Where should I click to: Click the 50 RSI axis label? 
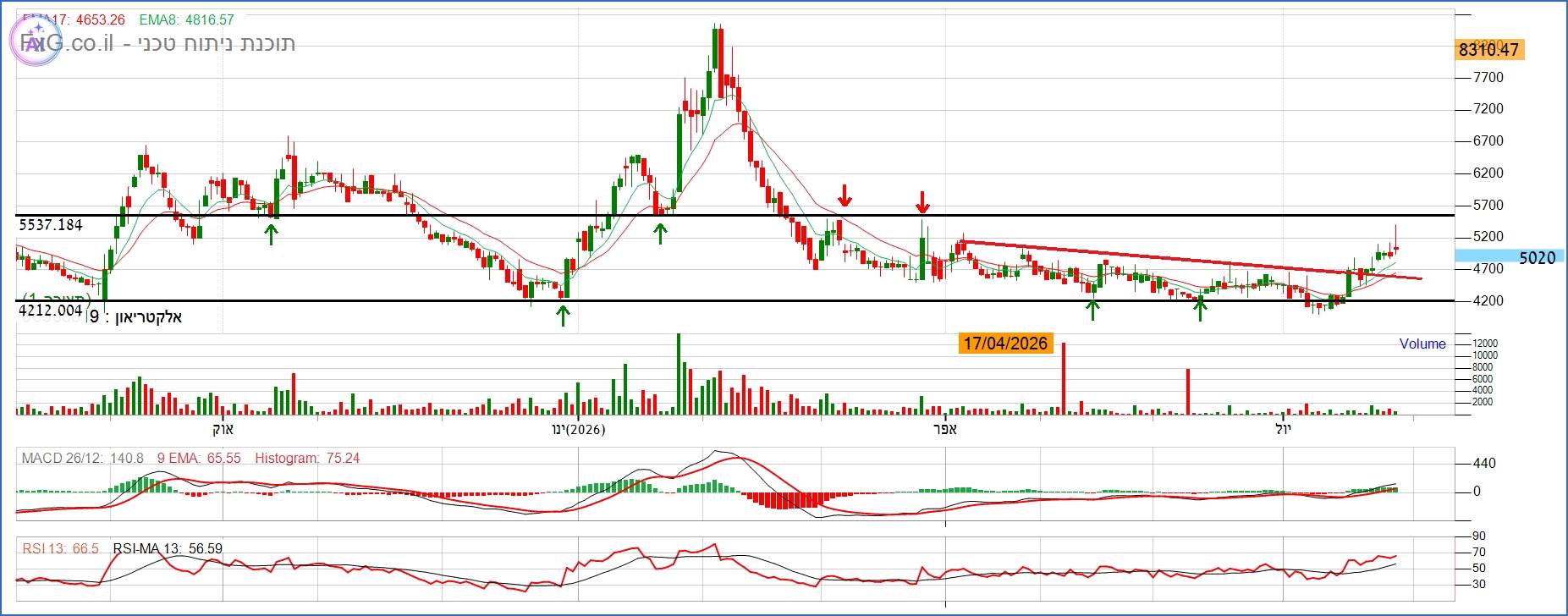1479,569
